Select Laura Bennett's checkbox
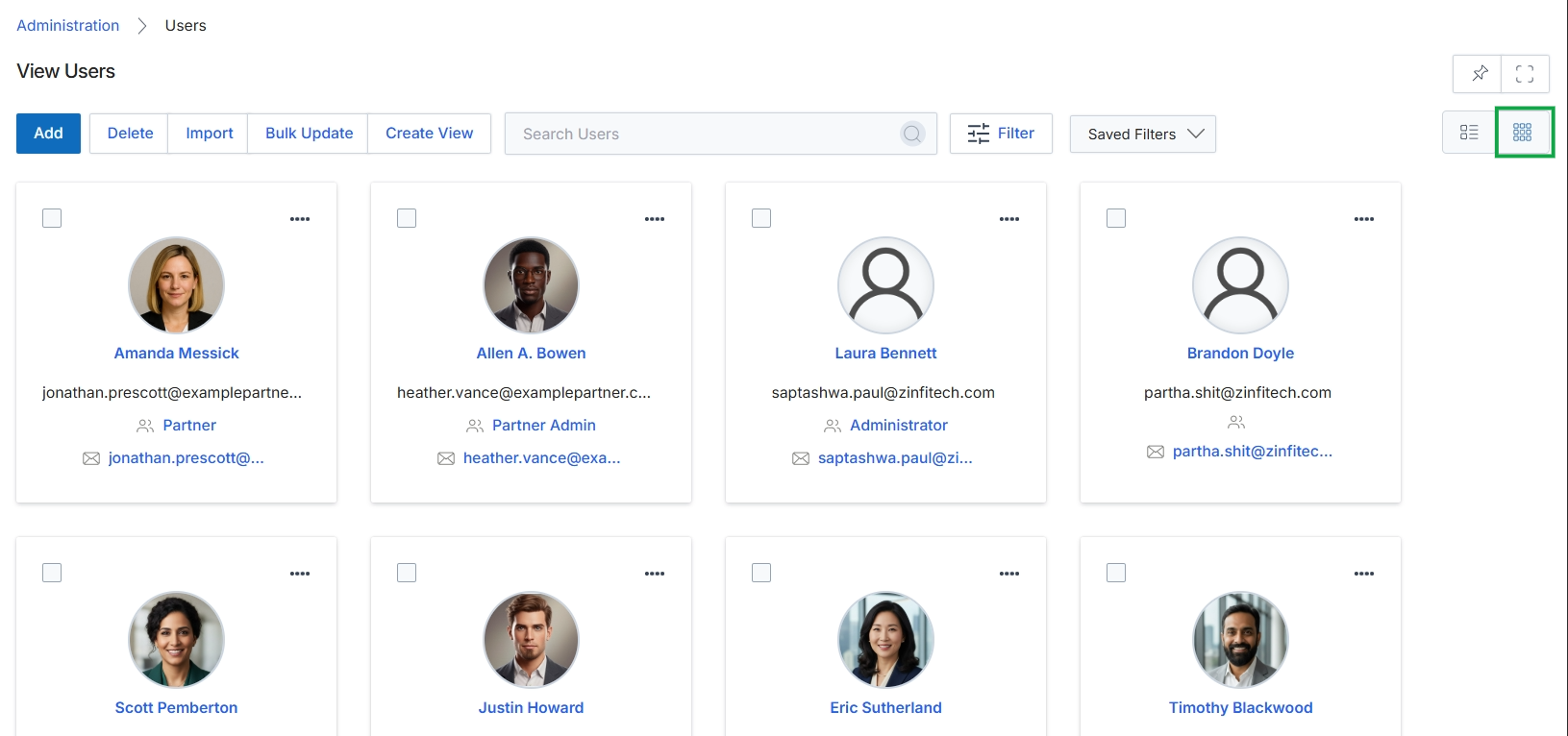Image resolution: width=1568 pixels, height=736 pixels. coord(761,218)
